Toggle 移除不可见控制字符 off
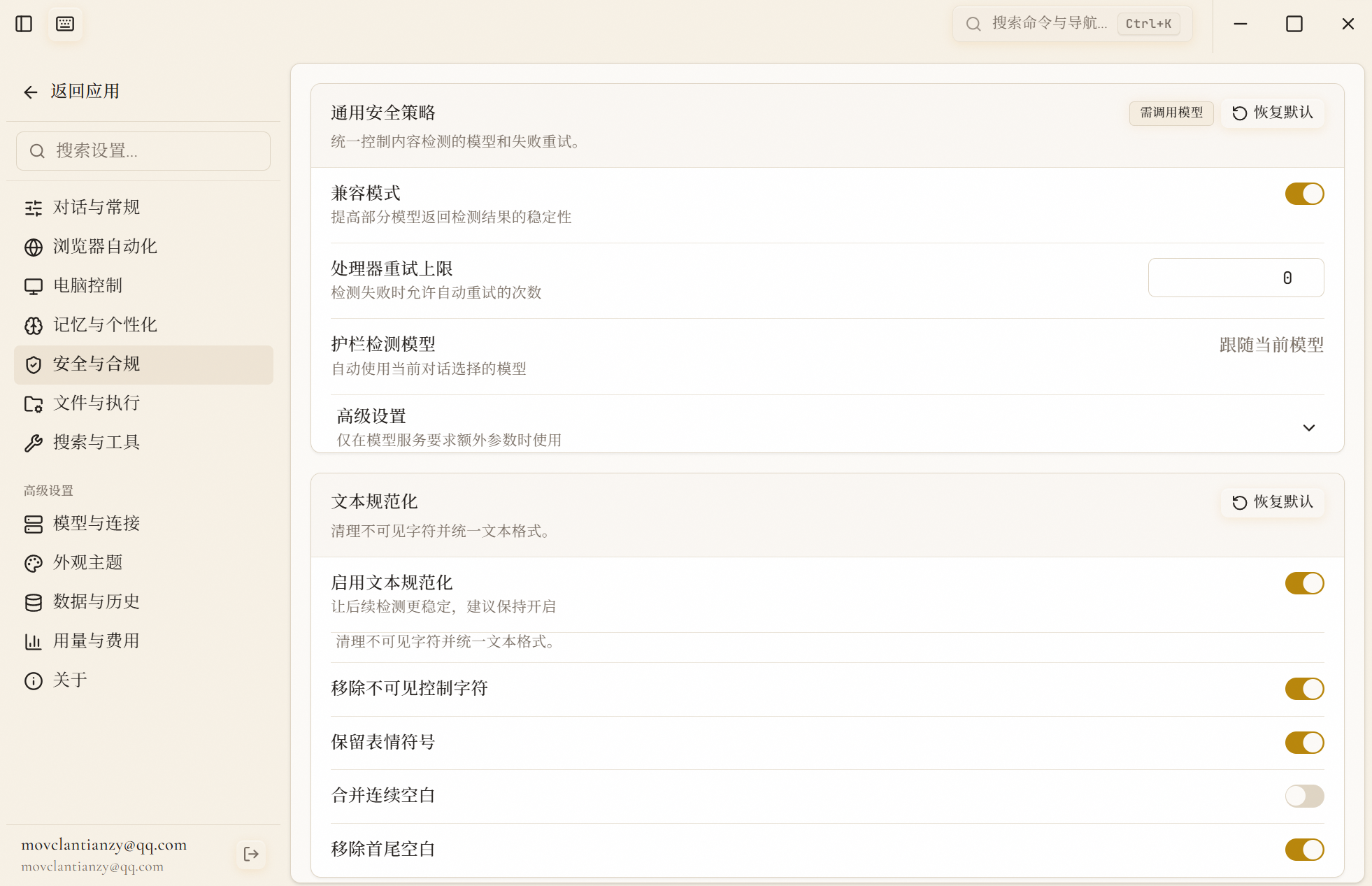Image resolution: width=1372 pixels, height=886 pixels. click(1304, 689)
